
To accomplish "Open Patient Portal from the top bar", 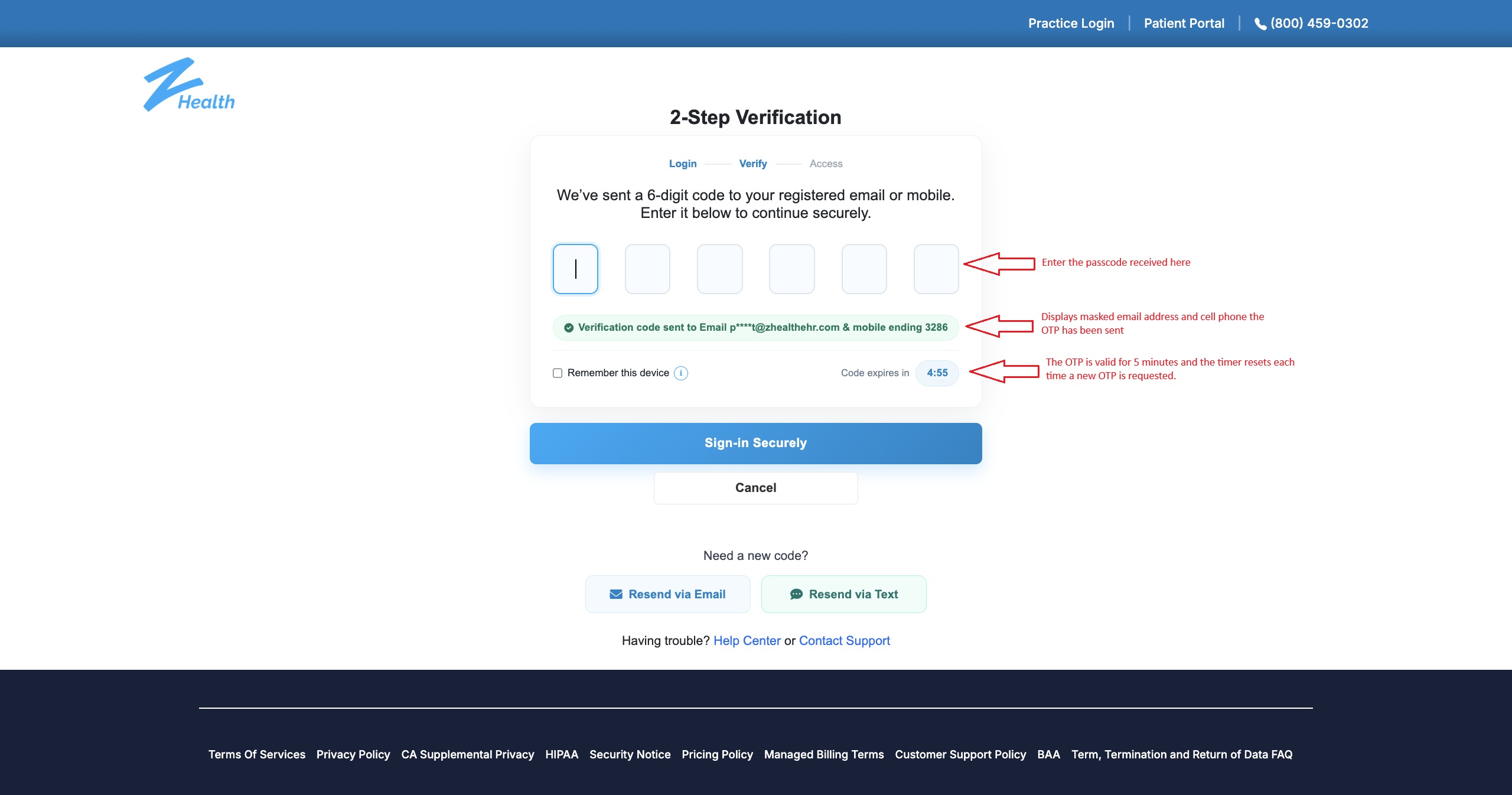I will [x=1184, y=24].
